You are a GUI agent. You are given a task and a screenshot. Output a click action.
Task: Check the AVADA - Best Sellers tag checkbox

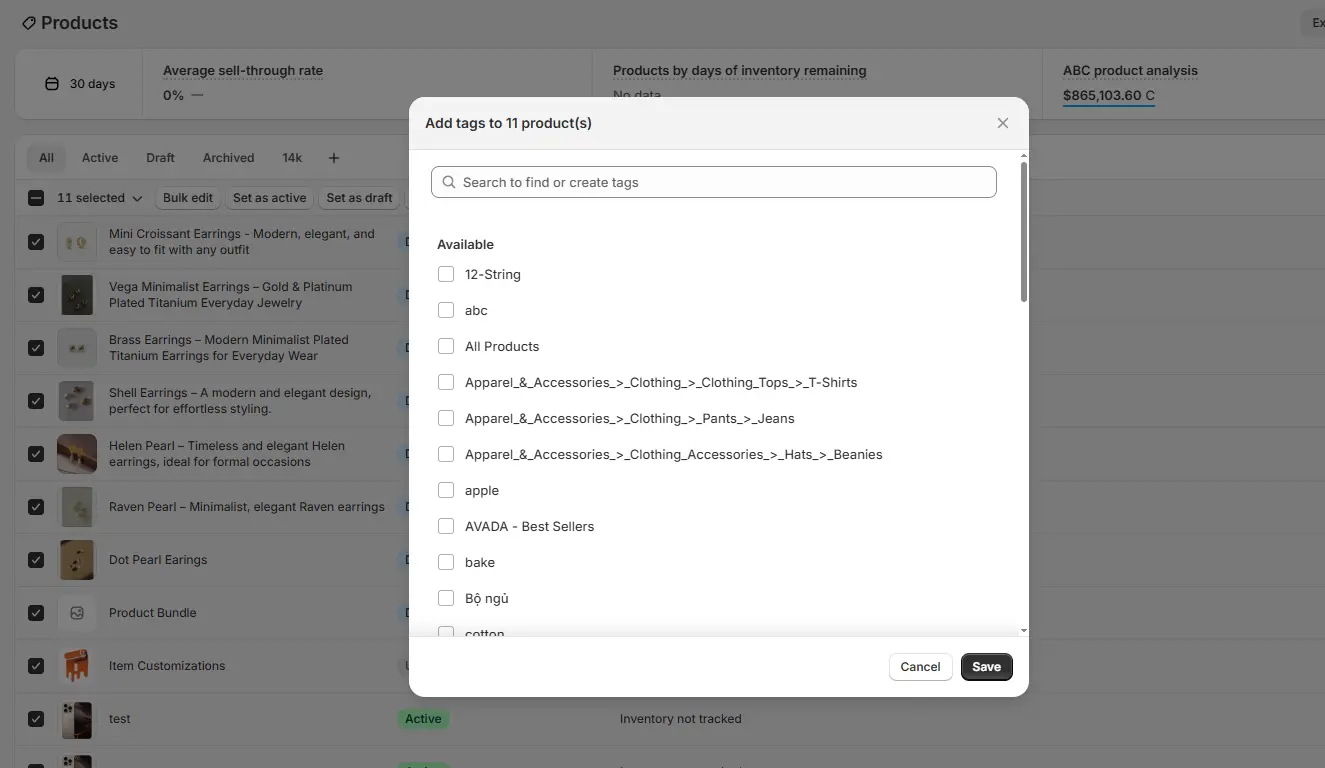point(445,526)
